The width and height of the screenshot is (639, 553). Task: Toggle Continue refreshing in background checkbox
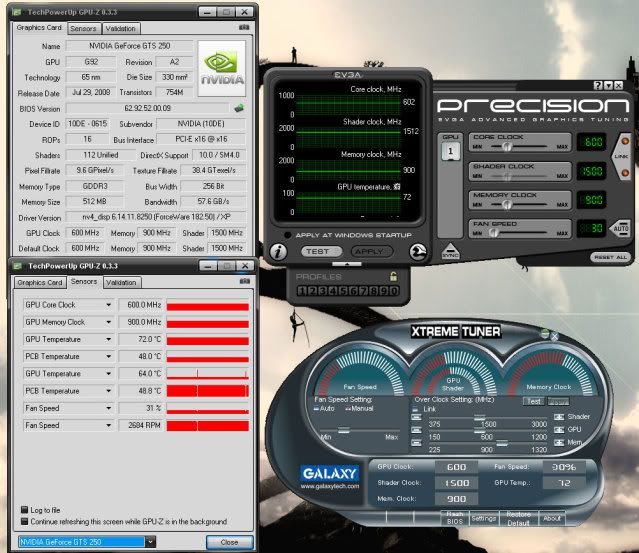click(25, 521)
